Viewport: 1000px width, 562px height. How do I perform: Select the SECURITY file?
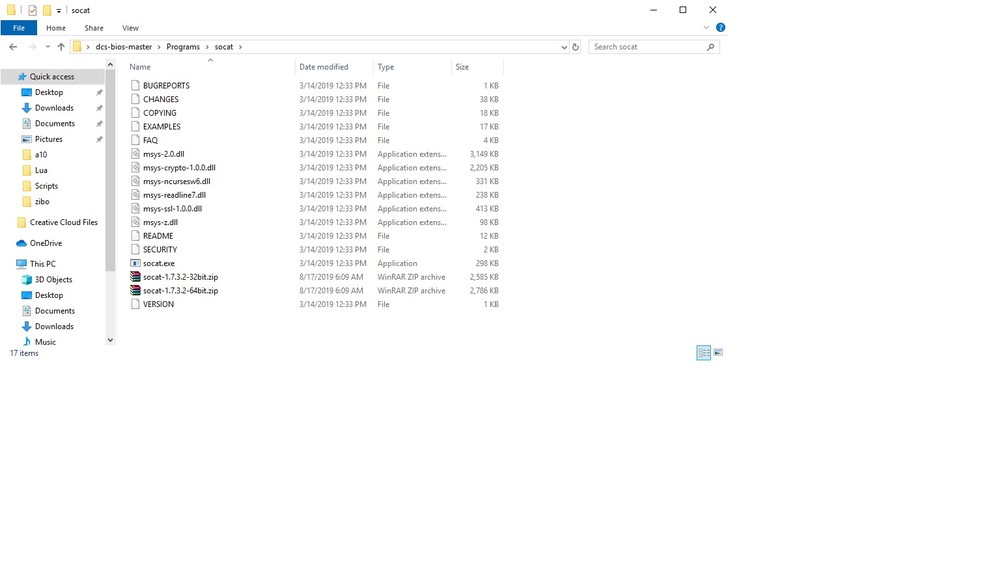pos(160,249)
